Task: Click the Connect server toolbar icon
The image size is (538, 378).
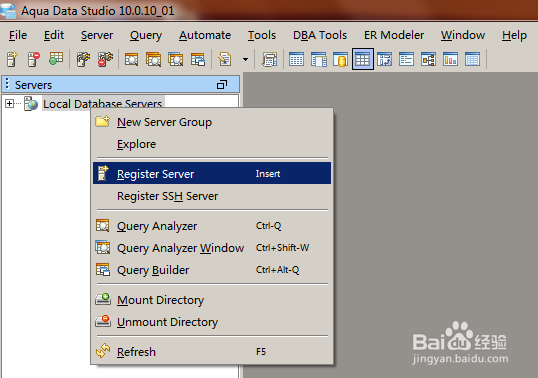Action: 83,59
